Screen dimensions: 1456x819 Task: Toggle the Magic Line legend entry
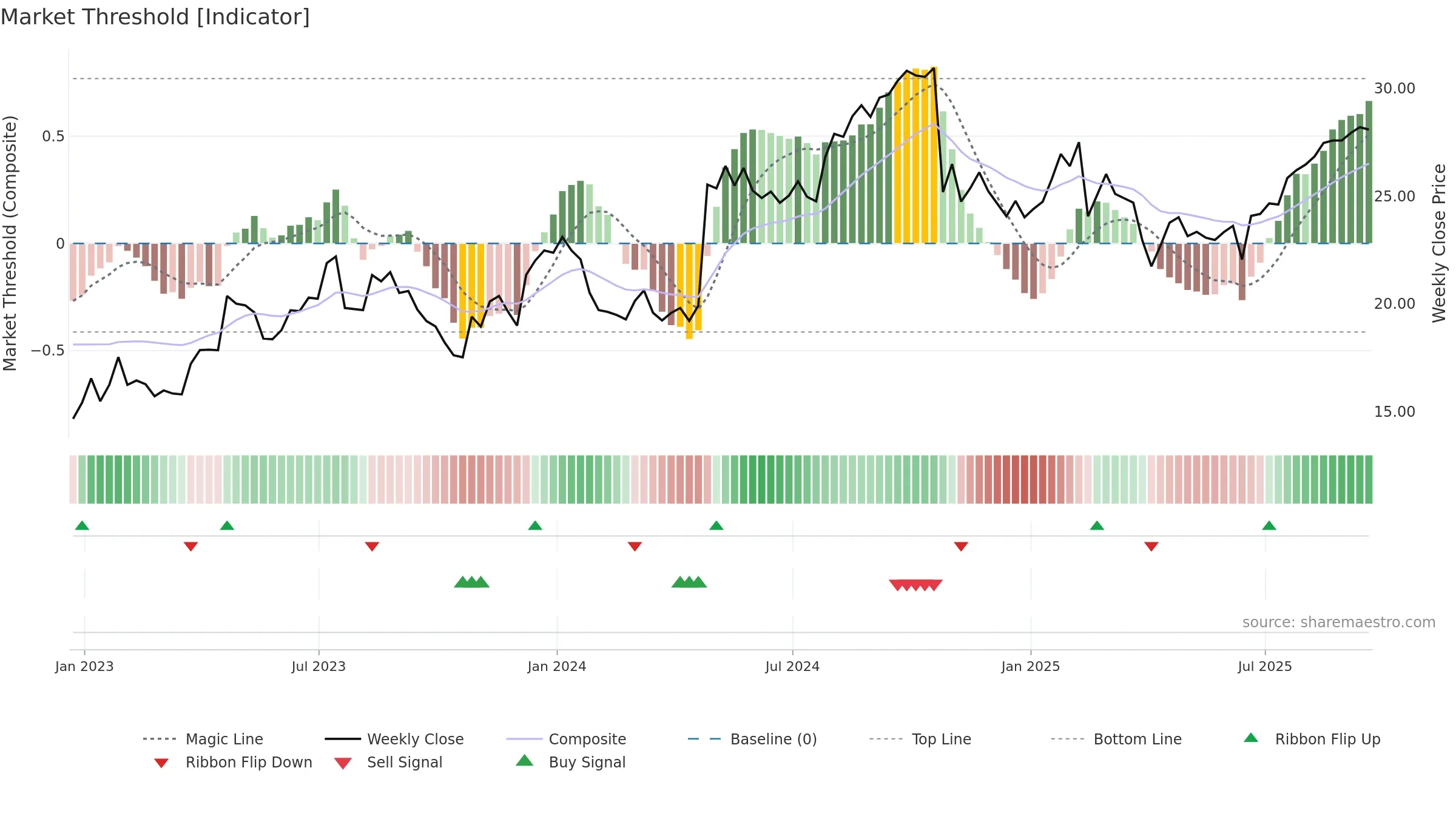(203, 739)
